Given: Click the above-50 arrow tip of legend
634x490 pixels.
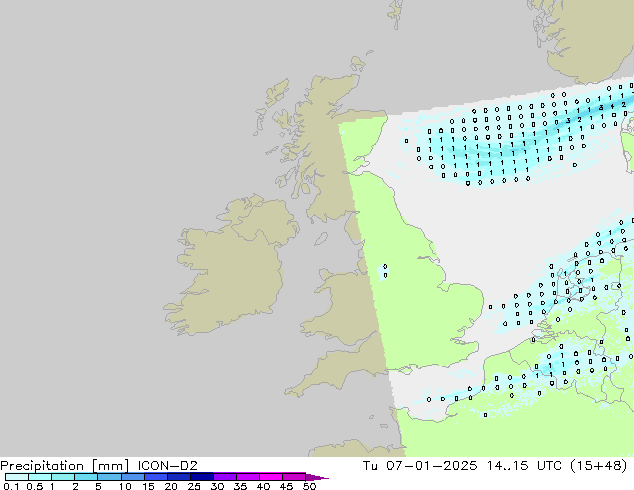Looking at the screenshot, I should click(x=317, y=477).
